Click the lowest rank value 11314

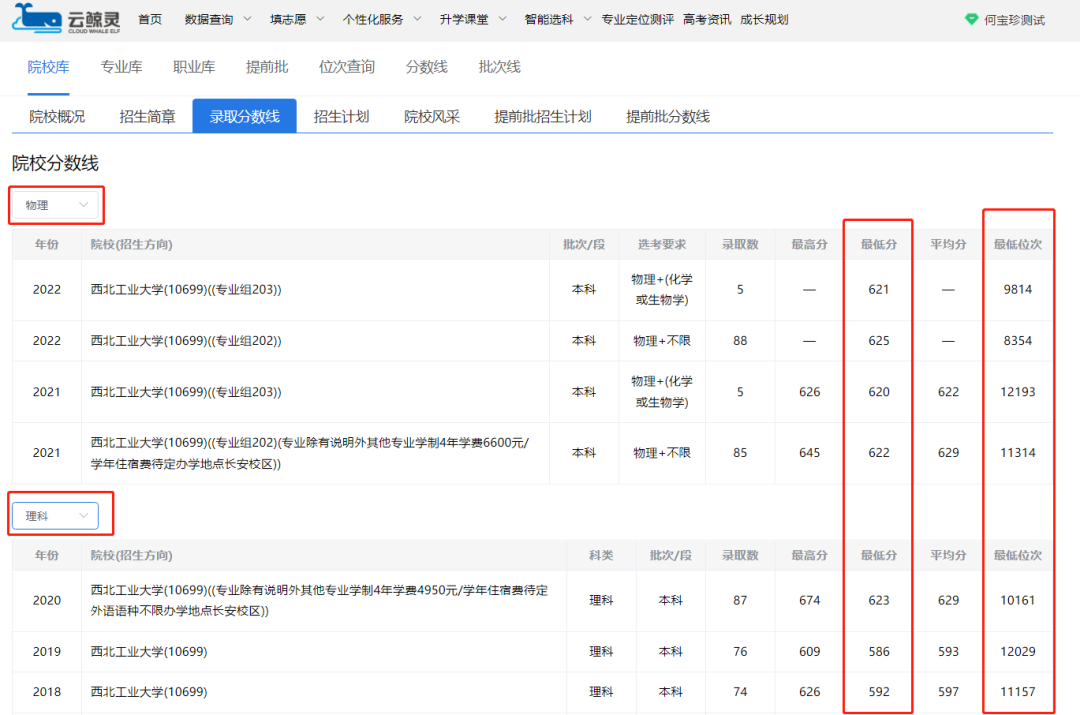pos(1017,453)
